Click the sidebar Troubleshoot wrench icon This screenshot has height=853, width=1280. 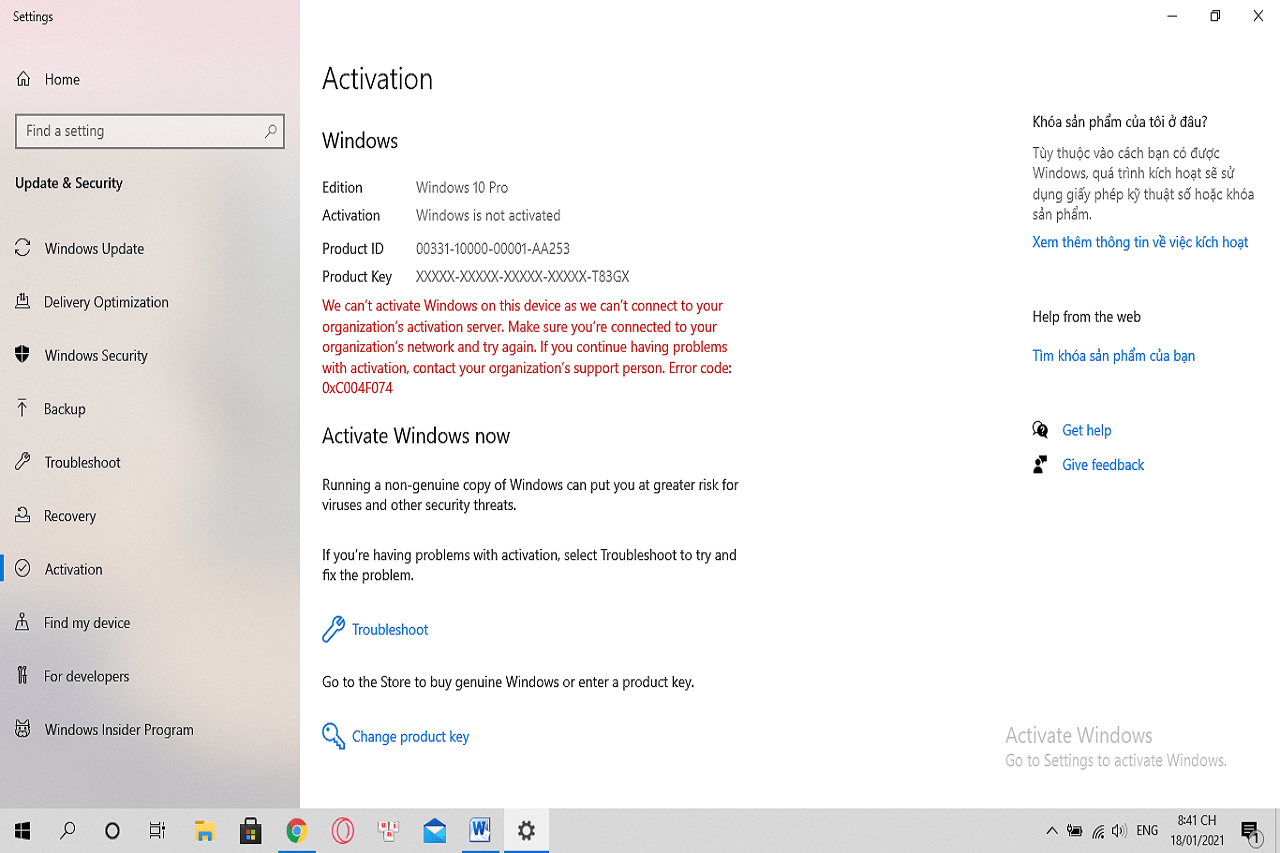click(x=23, y=462)
